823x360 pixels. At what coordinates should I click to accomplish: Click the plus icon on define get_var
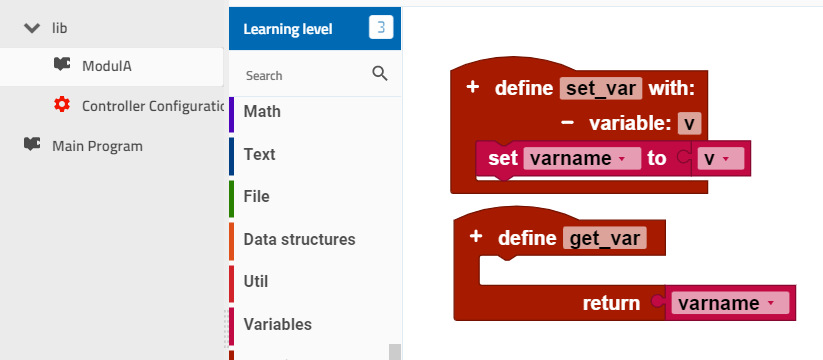click(x=476, y=237)
